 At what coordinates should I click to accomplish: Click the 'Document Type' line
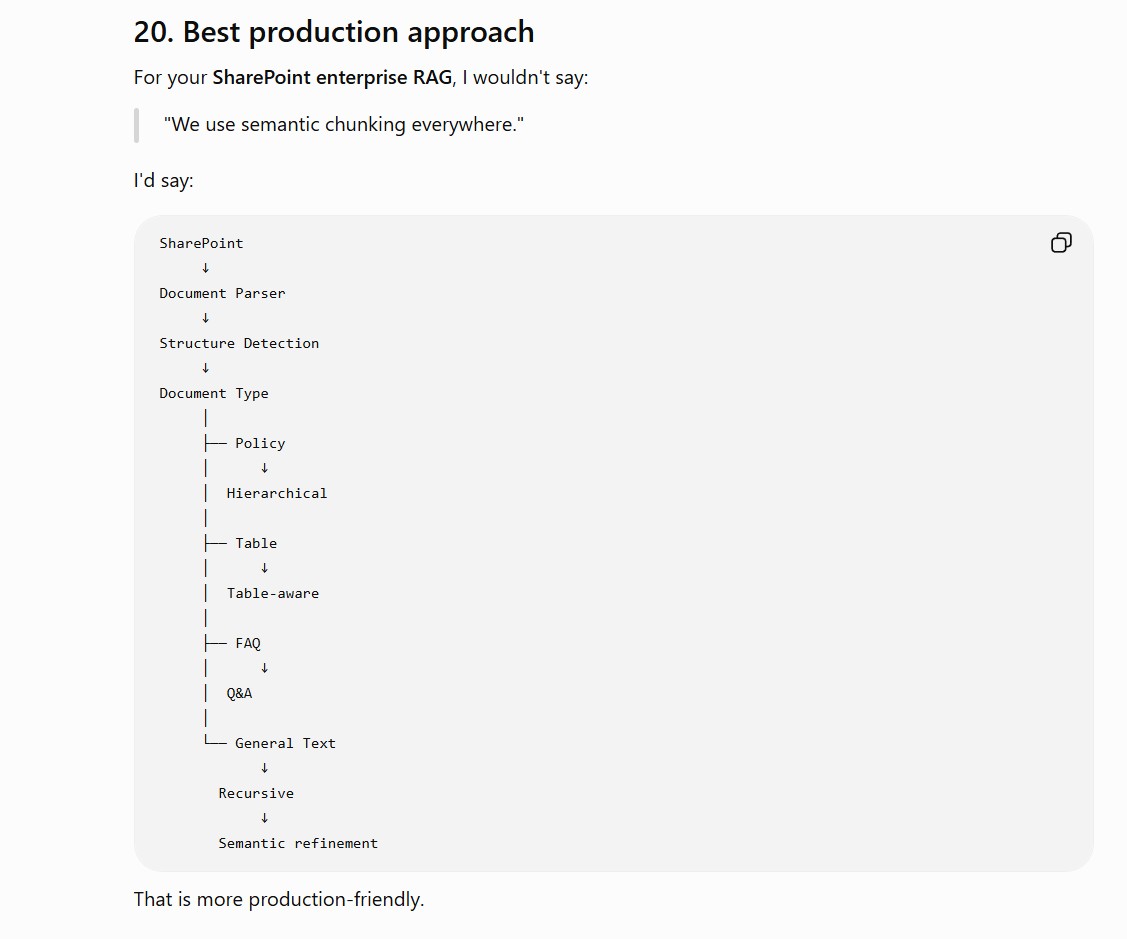point(213,393)
